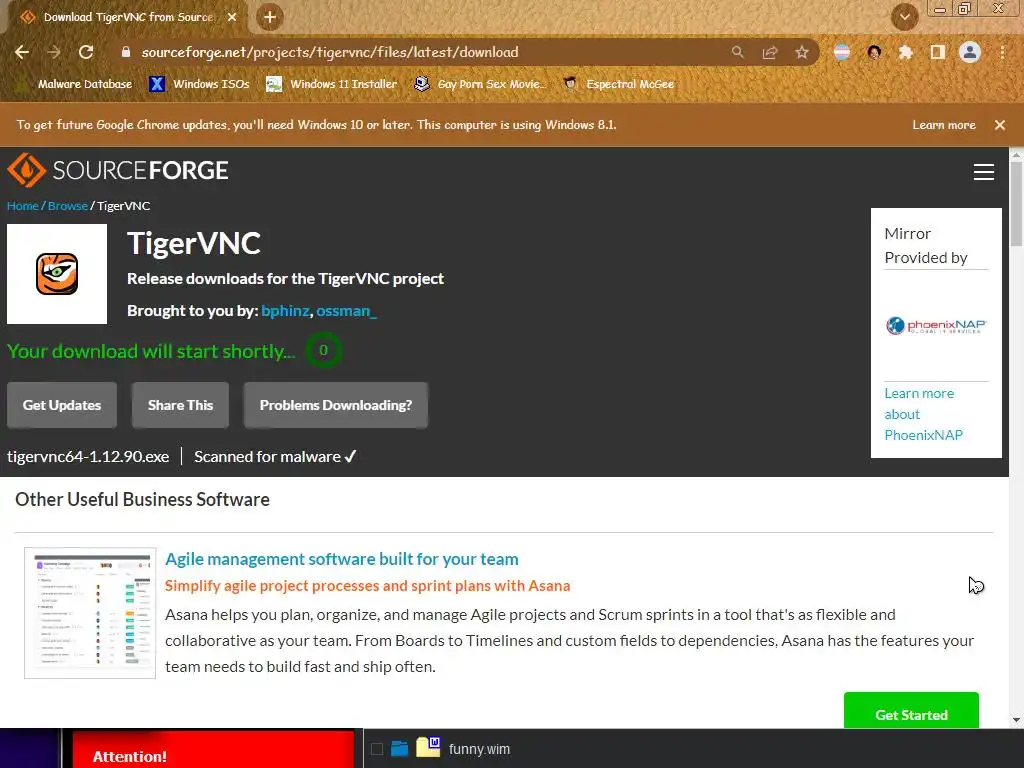This screenshot has width=1024, height=768.
Task: Open the extensions puzzle piece icon
Action: 905,52
